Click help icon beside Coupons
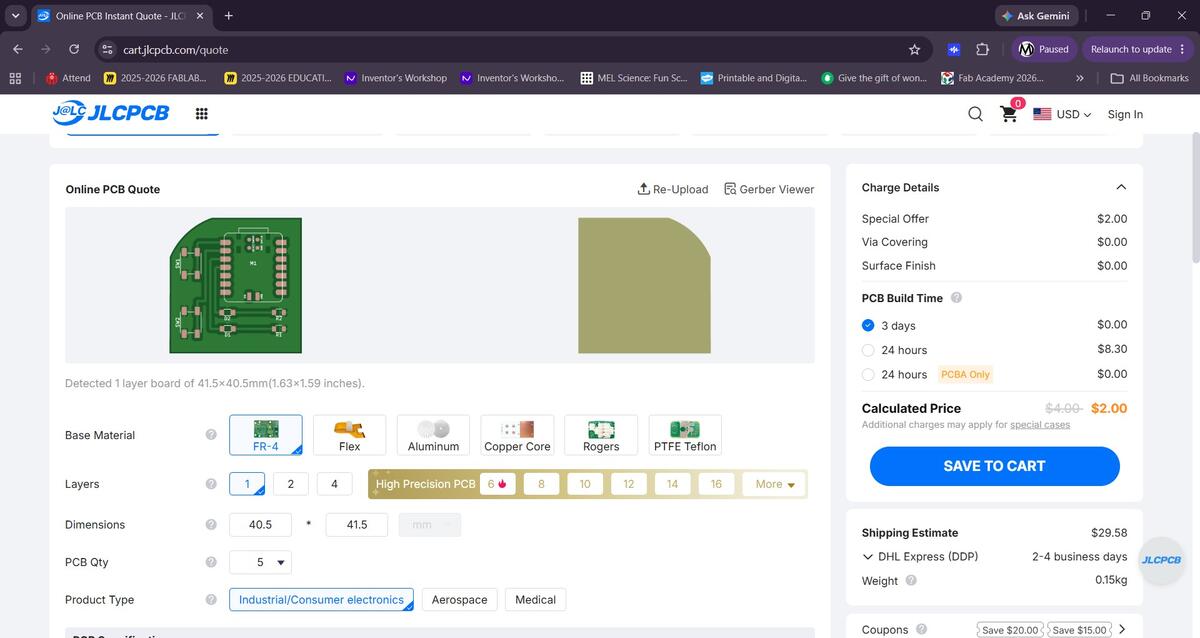Screen dimensions: 1200x638 [921, 629]
